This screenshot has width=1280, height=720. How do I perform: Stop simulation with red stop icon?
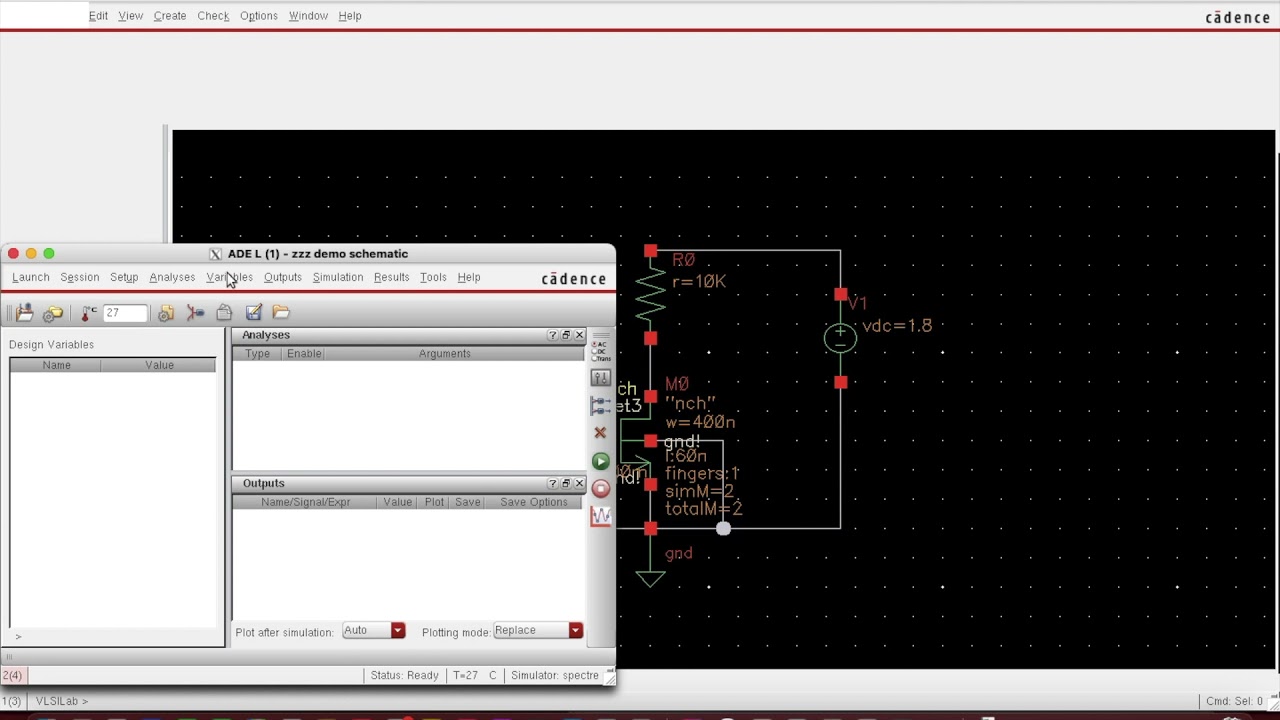click(x=600, y=488)
